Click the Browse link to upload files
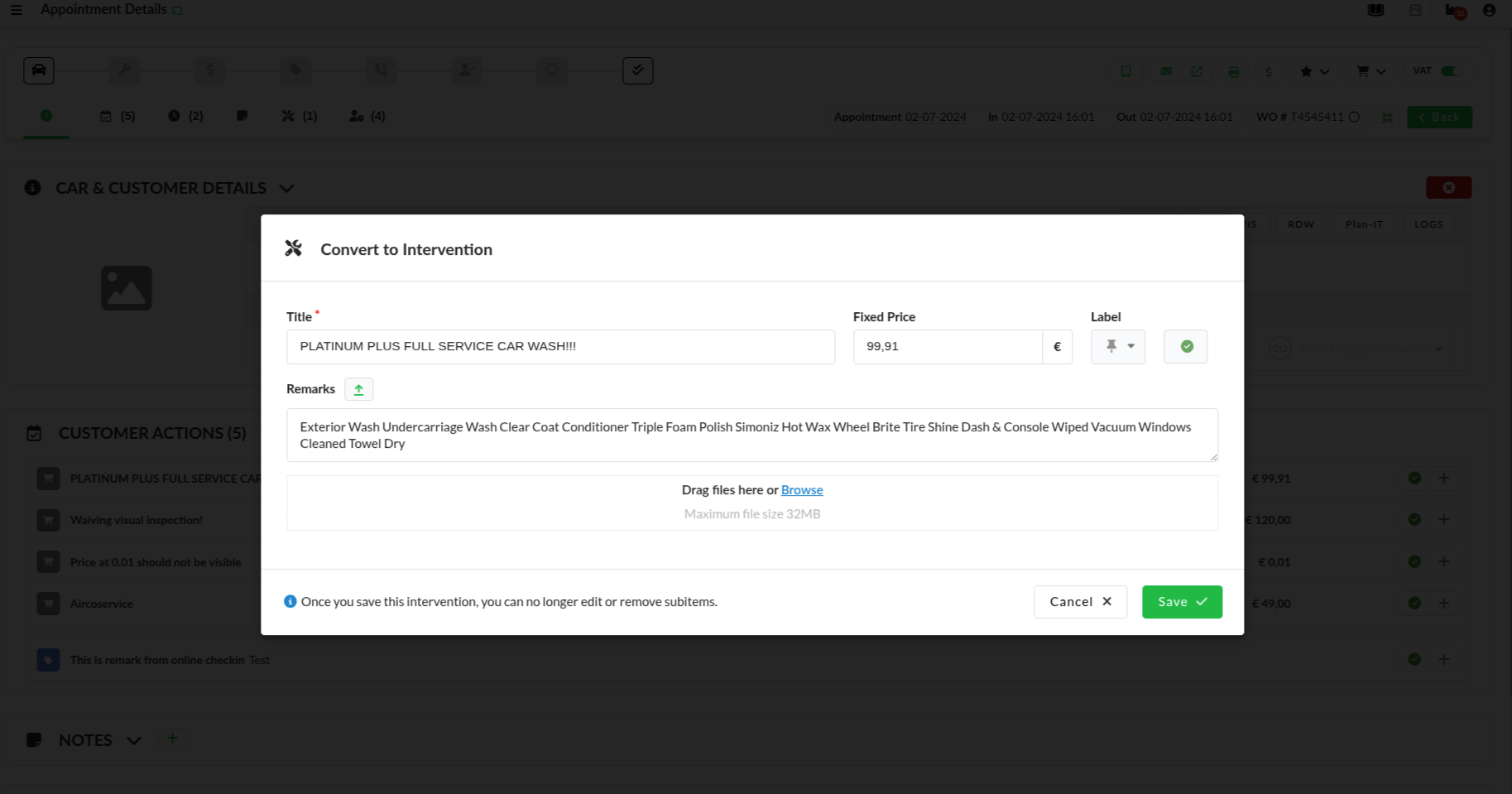The width and height of the screenshot is (1512, 794). pyautogui.click(x=801, y=490)
